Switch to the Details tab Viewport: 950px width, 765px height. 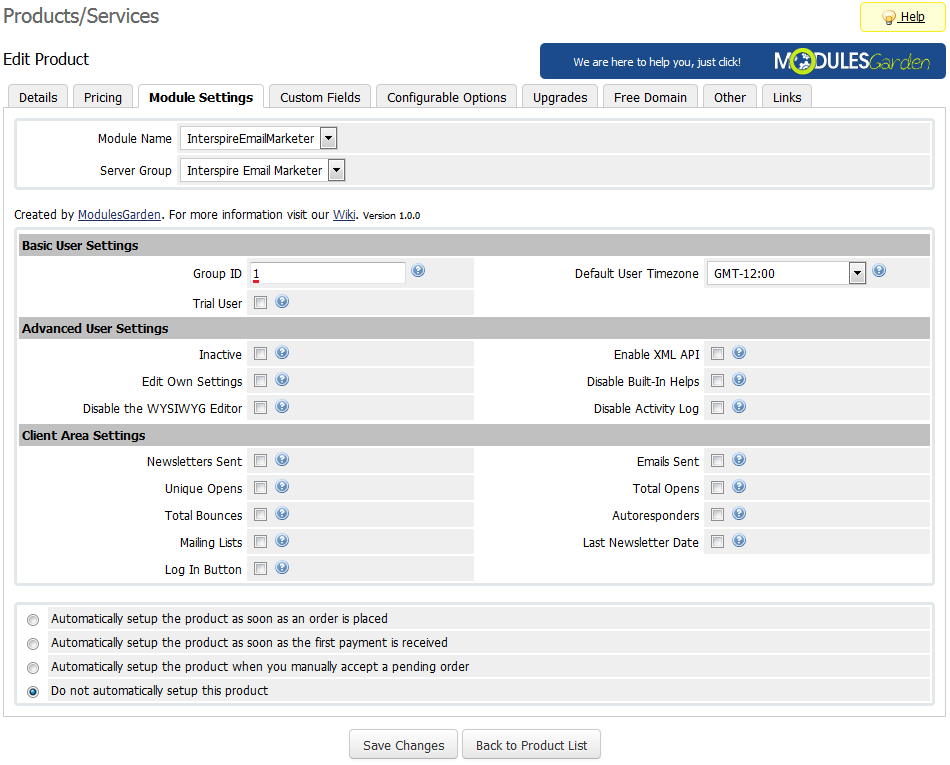tap(38, 97)
